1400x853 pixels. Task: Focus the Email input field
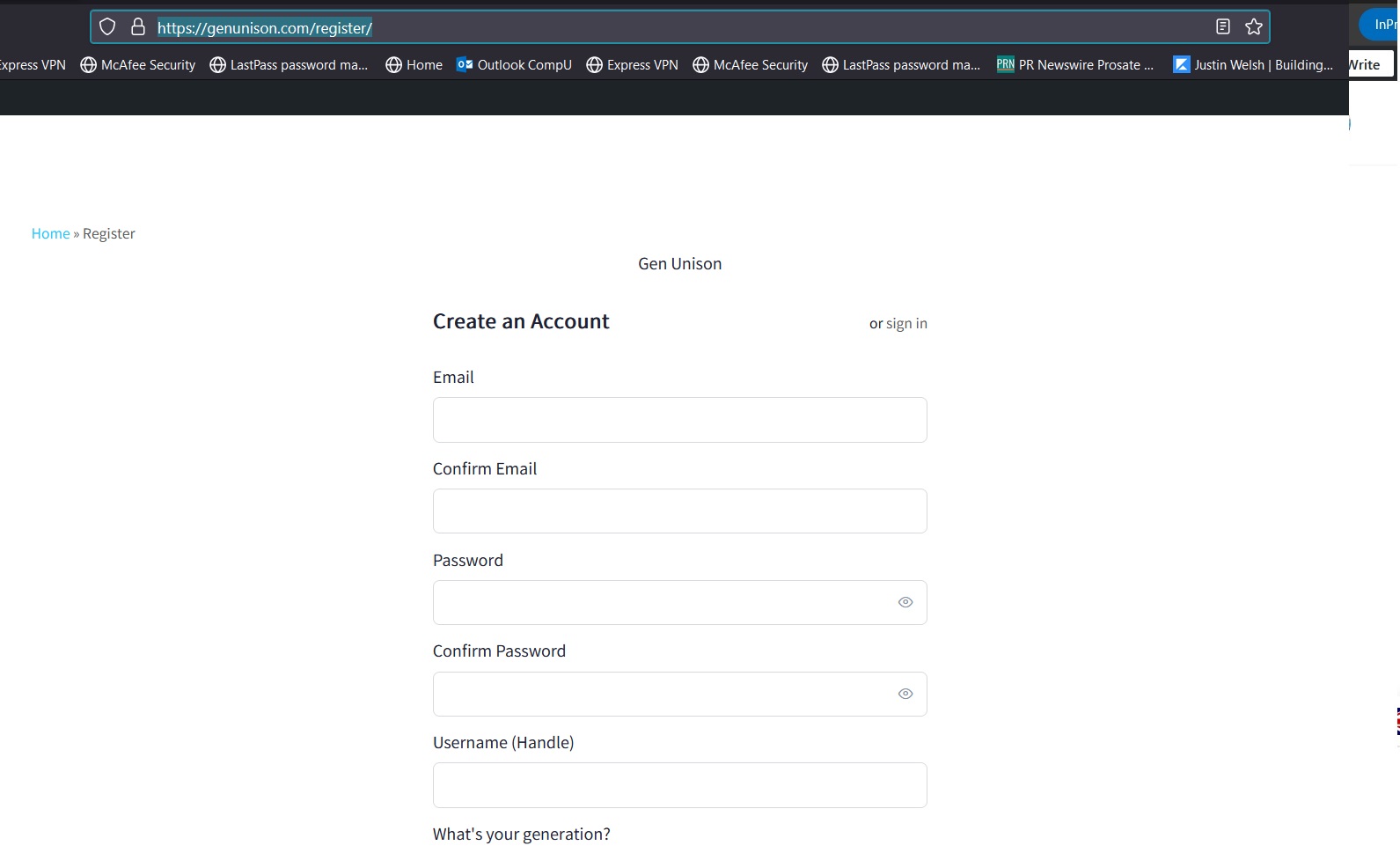pyautogui.click(x=679, y=420)
